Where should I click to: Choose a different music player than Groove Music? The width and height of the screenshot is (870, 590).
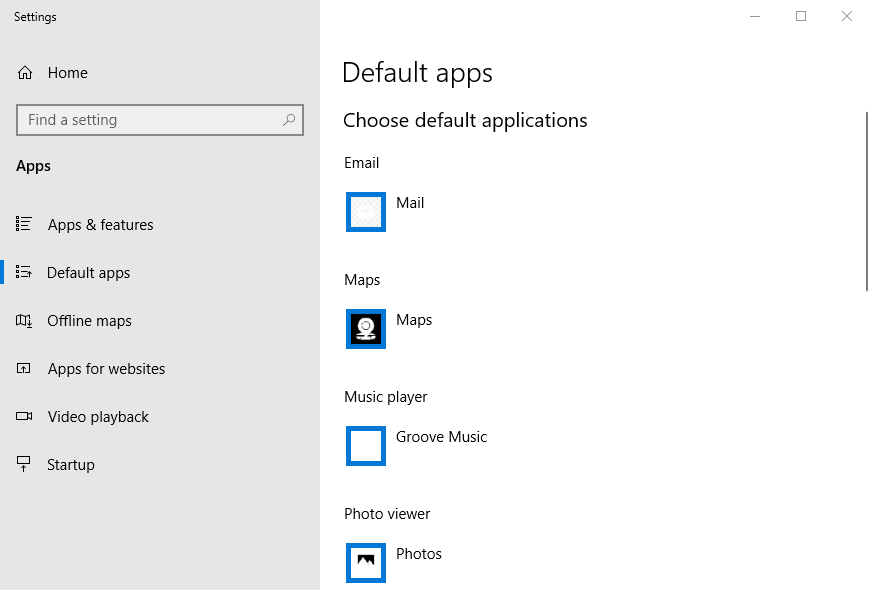click(441, 437)
